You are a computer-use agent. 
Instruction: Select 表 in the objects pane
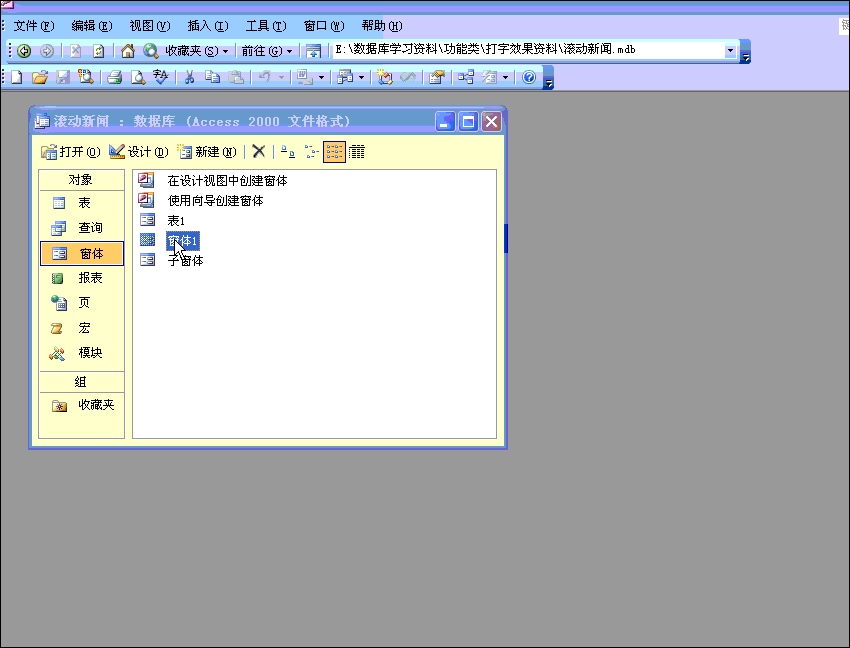[81, 203]
